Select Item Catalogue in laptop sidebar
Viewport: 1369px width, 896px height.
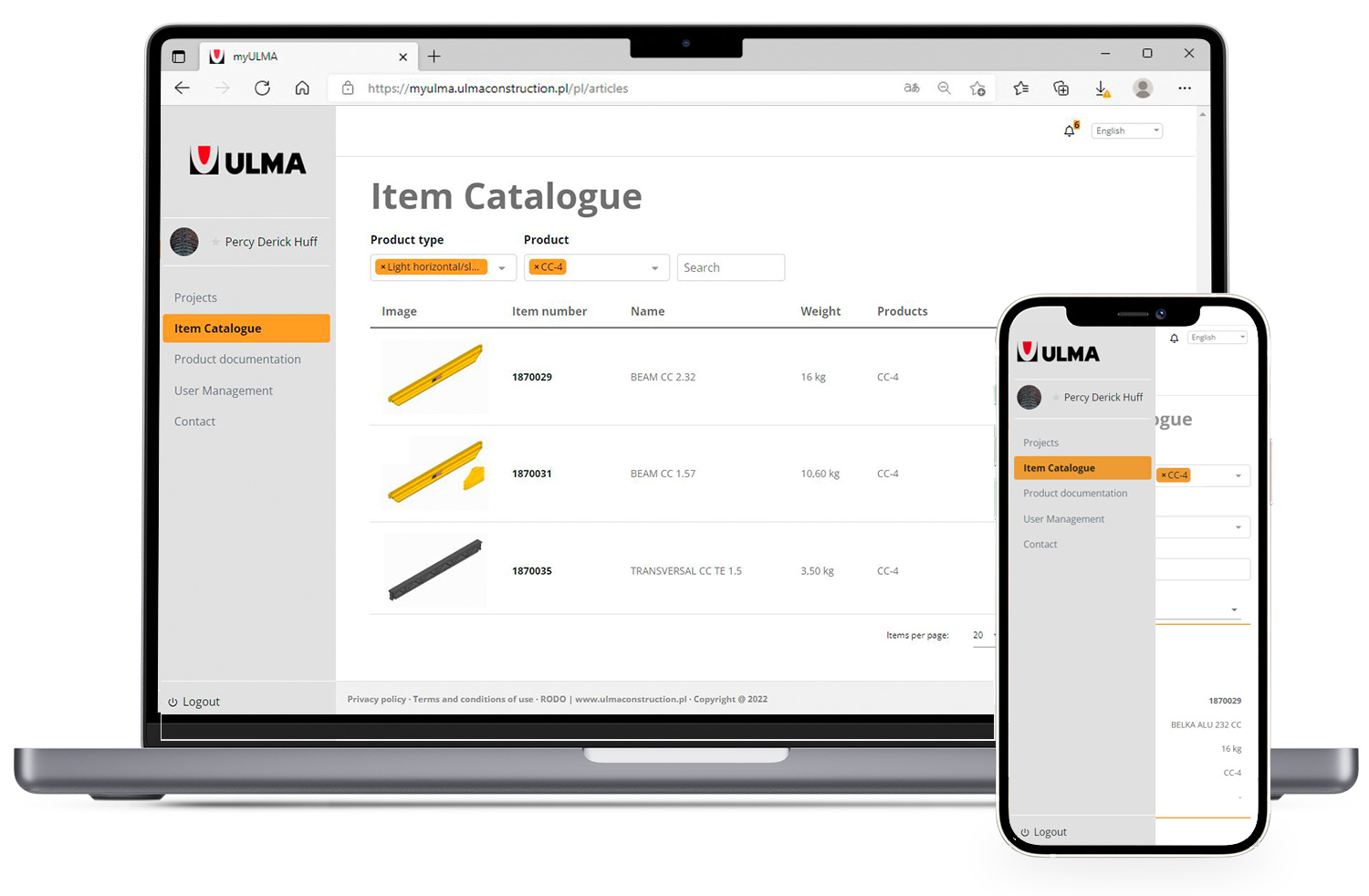tap(246, 328)
